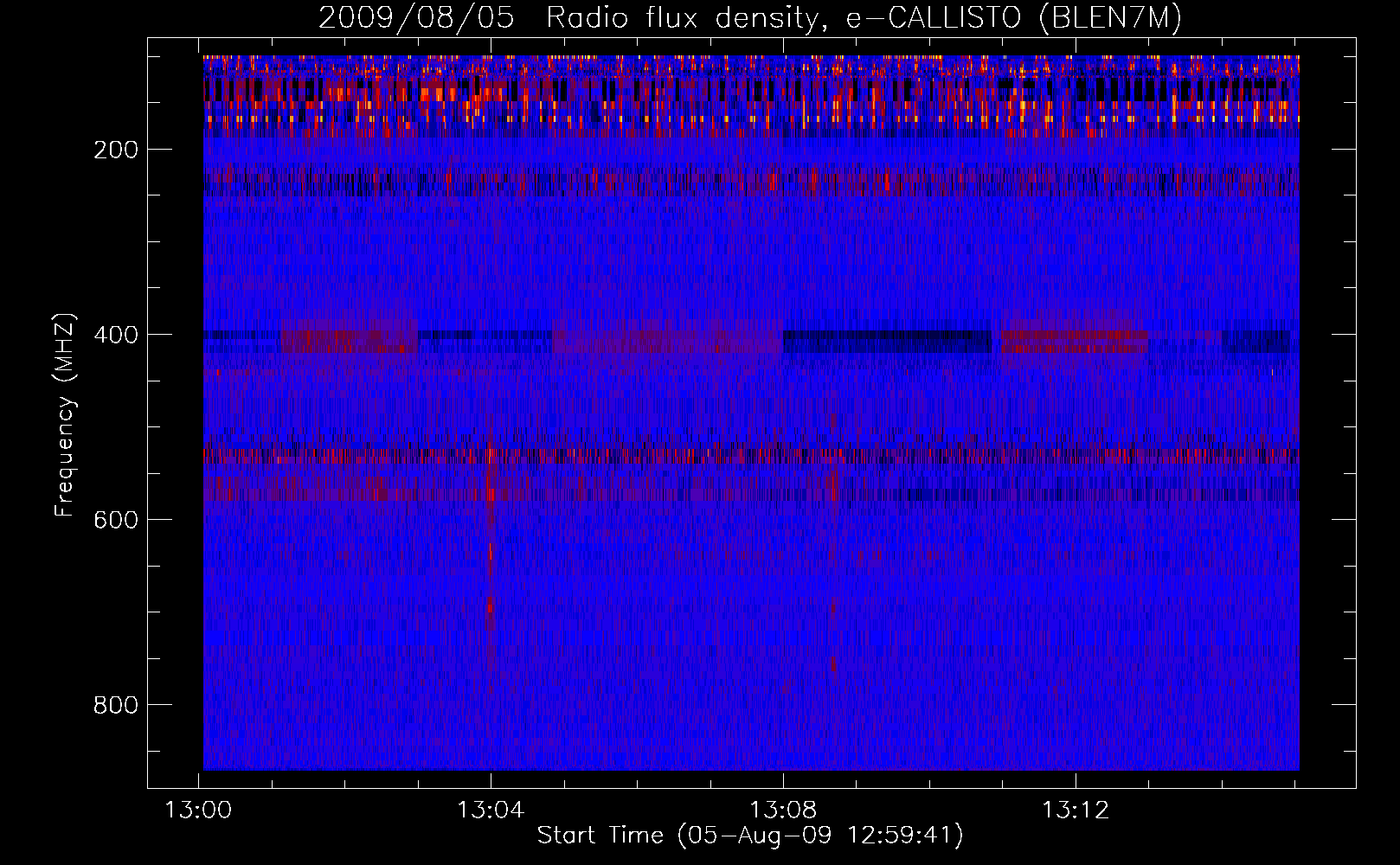Click the plot title 'Radio flux density, e-CALLISTO (BLEN7M)'

864,17
